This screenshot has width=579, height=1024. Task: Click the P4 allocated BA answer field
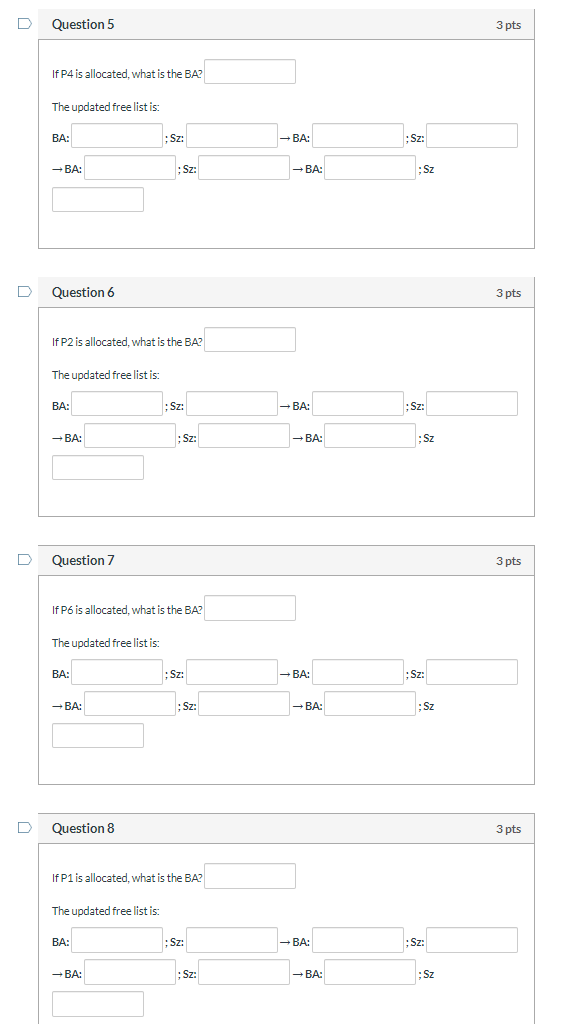click(x=250, y=72)
